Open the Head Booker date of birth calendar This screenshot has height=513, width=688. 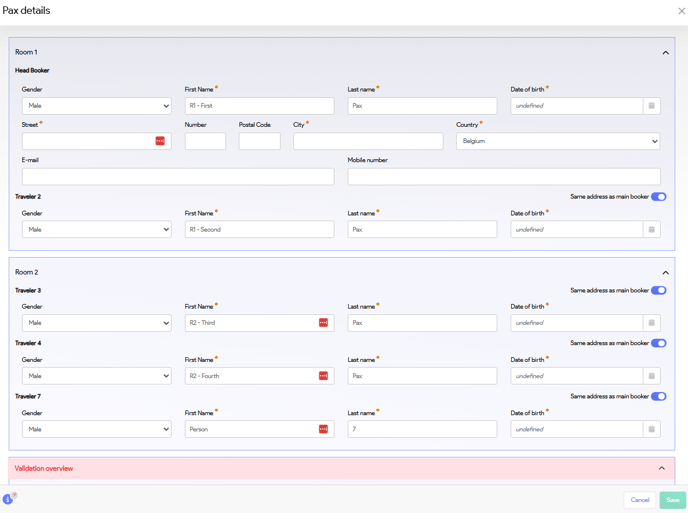pyautogui.click(x=651, y=106)
